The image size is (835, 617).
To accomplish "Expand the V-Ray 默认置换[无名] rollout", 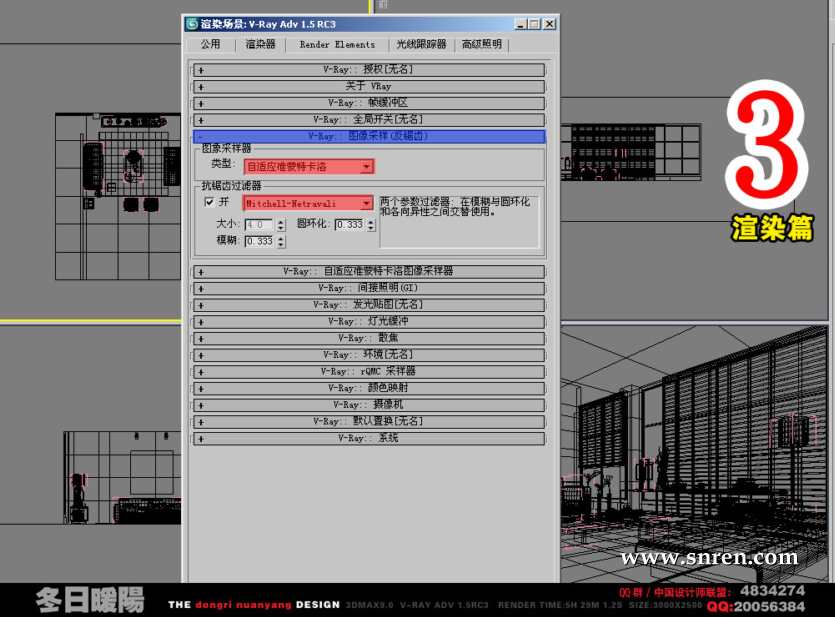I will 369,422.
